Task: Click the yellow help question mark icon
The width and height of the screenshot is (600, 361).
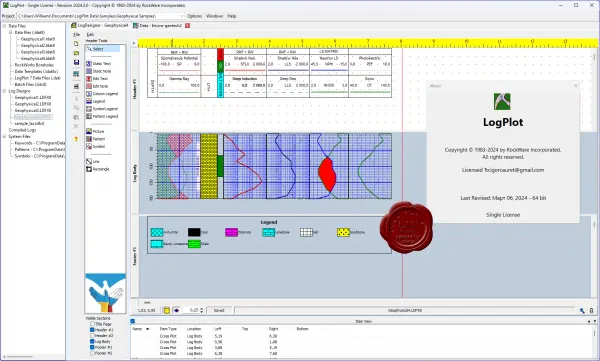Action: pyautogui.click(x=76, y=139)
